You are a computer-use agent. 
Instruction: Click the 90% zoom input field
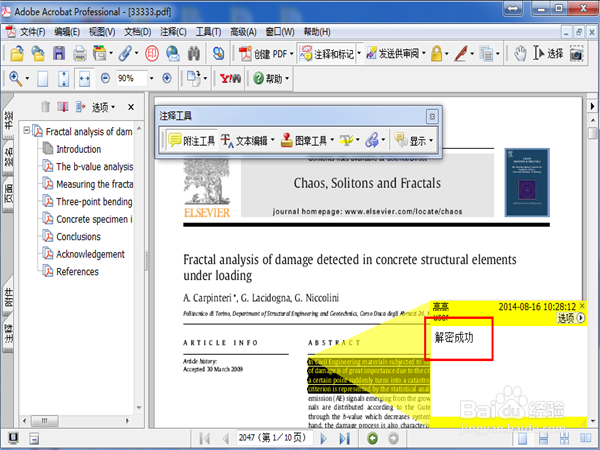click(131, 78)
